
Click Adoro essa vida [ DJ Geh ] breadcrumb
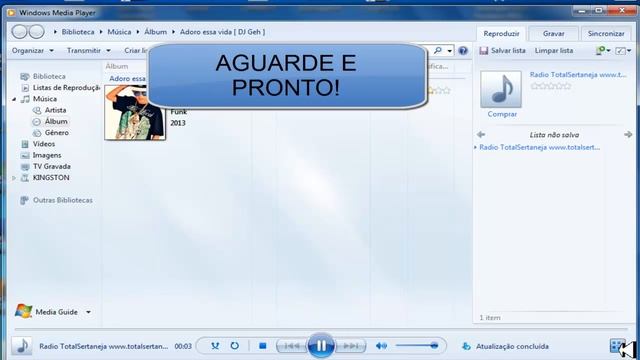222,32
